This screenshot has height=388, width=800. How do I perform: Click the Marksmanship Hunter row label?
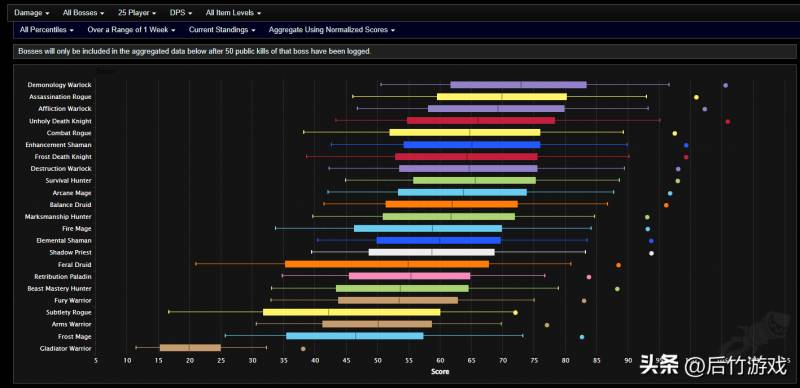58,217
